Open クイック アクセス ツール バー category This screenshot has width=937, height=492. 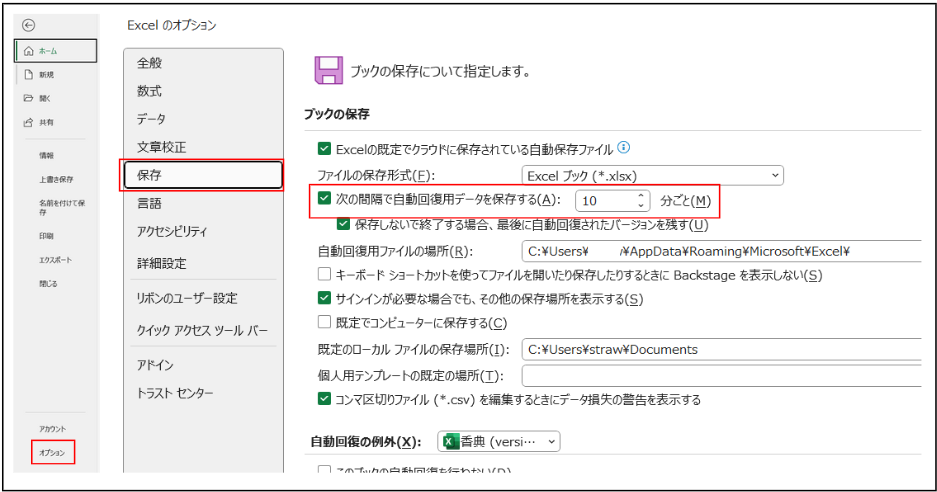[x=203, y=330]
